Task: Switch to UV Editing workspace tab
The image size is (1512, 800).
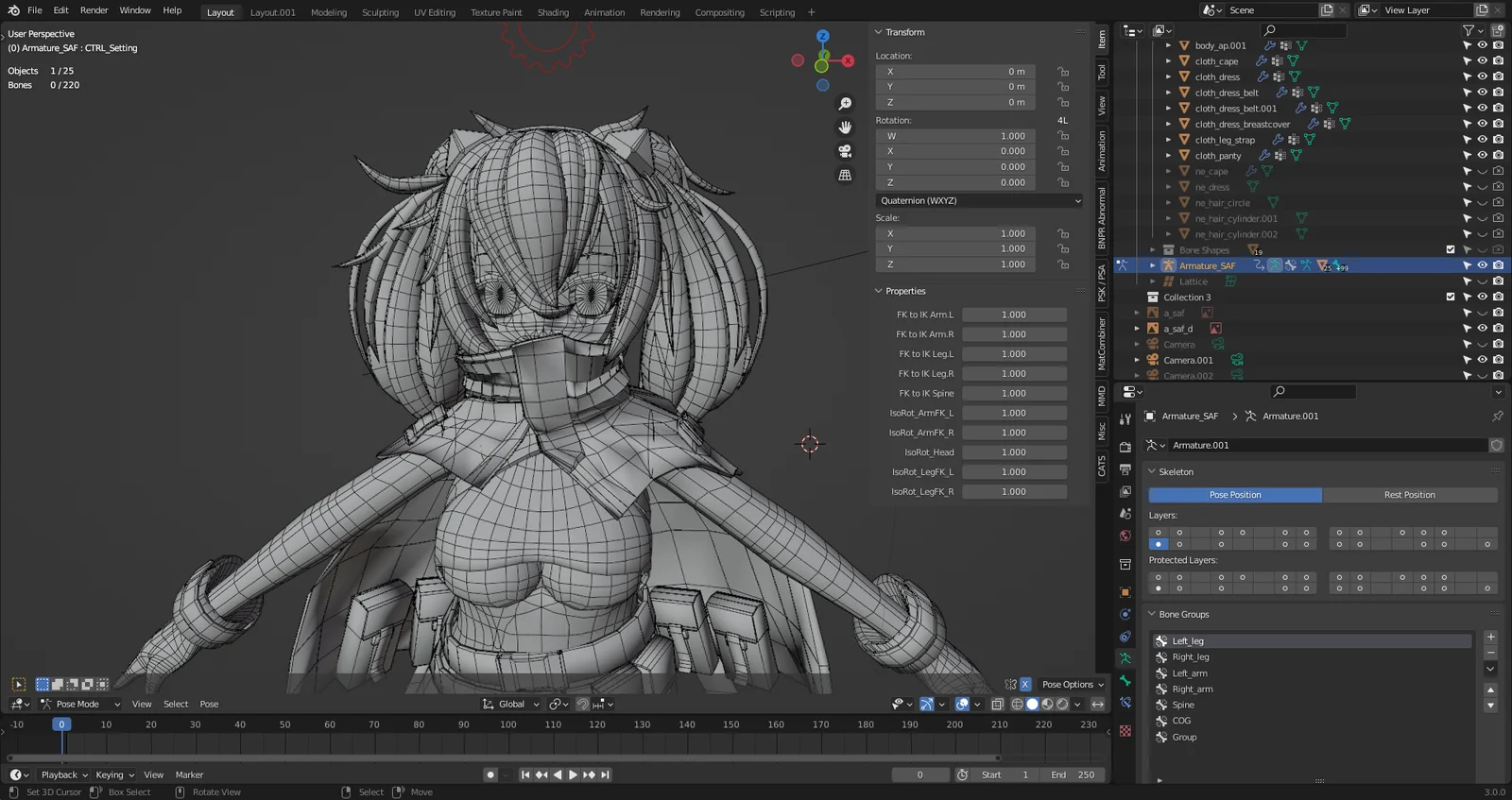Action: [x=434, y=12]
